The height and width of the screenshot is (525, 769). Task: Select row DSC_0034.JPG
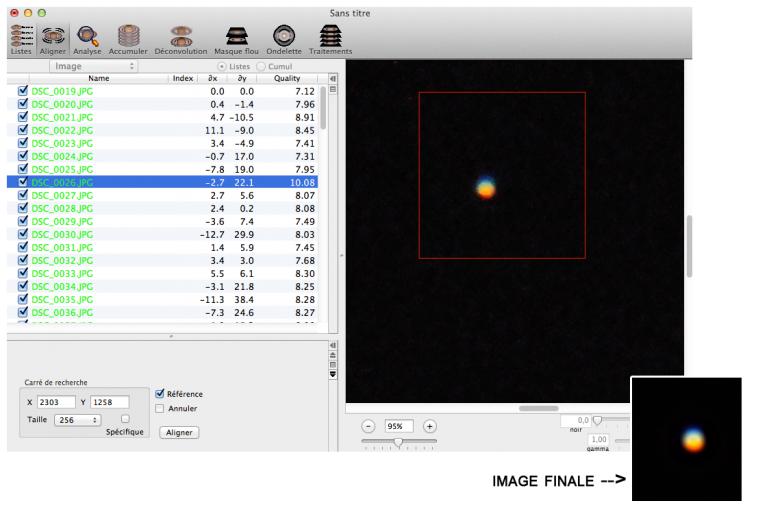click(162, 286)
